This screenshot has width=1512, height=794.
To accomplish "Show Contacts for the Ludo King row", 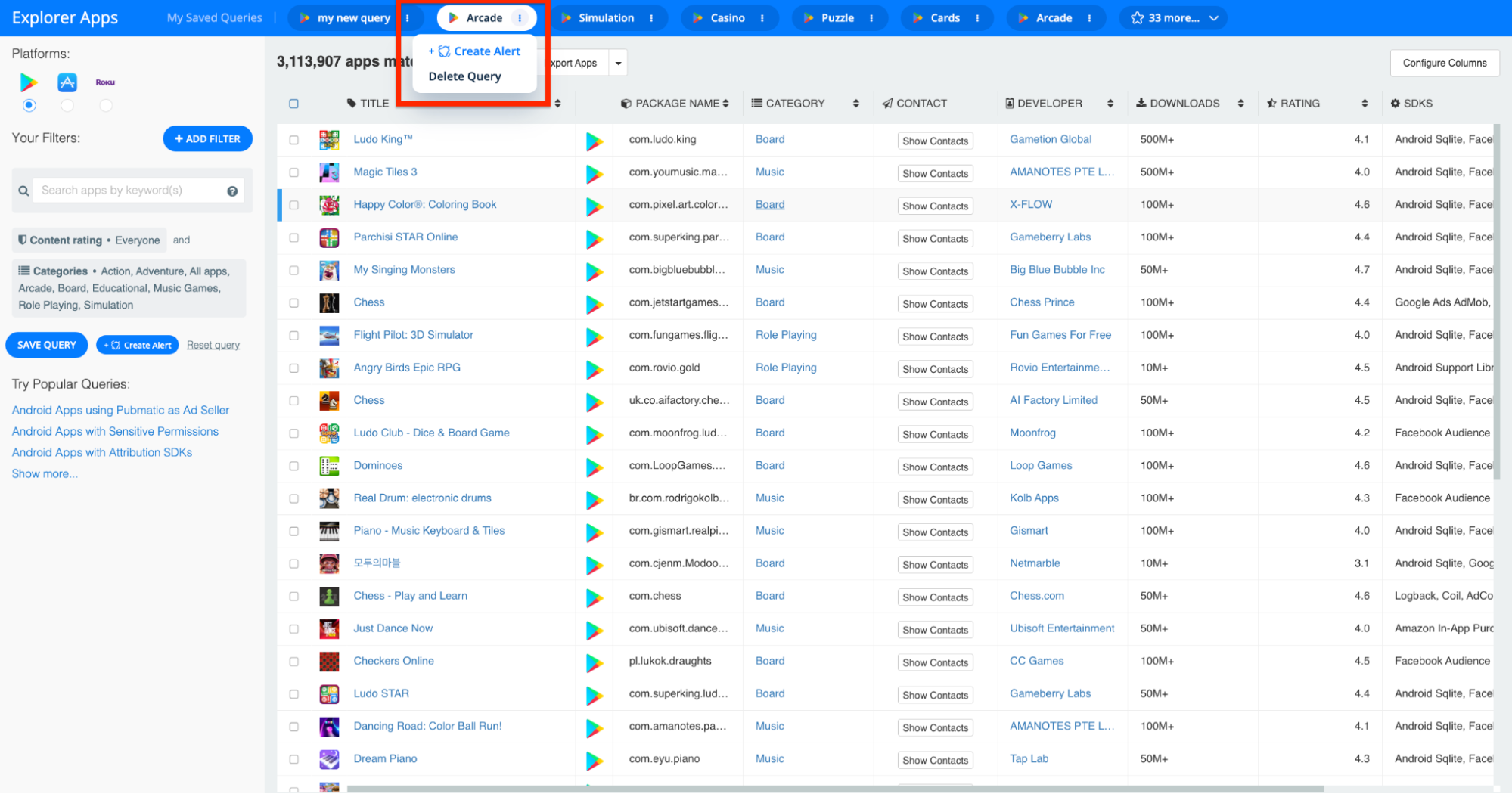I will (935, 141).
